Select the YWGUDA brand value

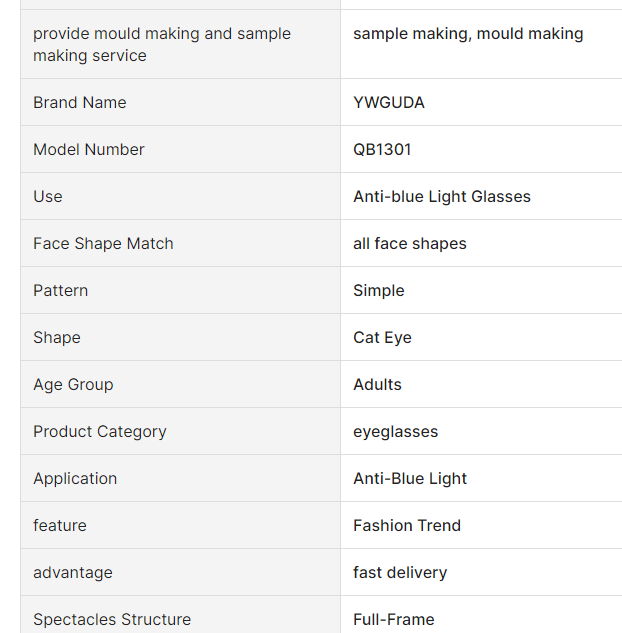(389, 103)
